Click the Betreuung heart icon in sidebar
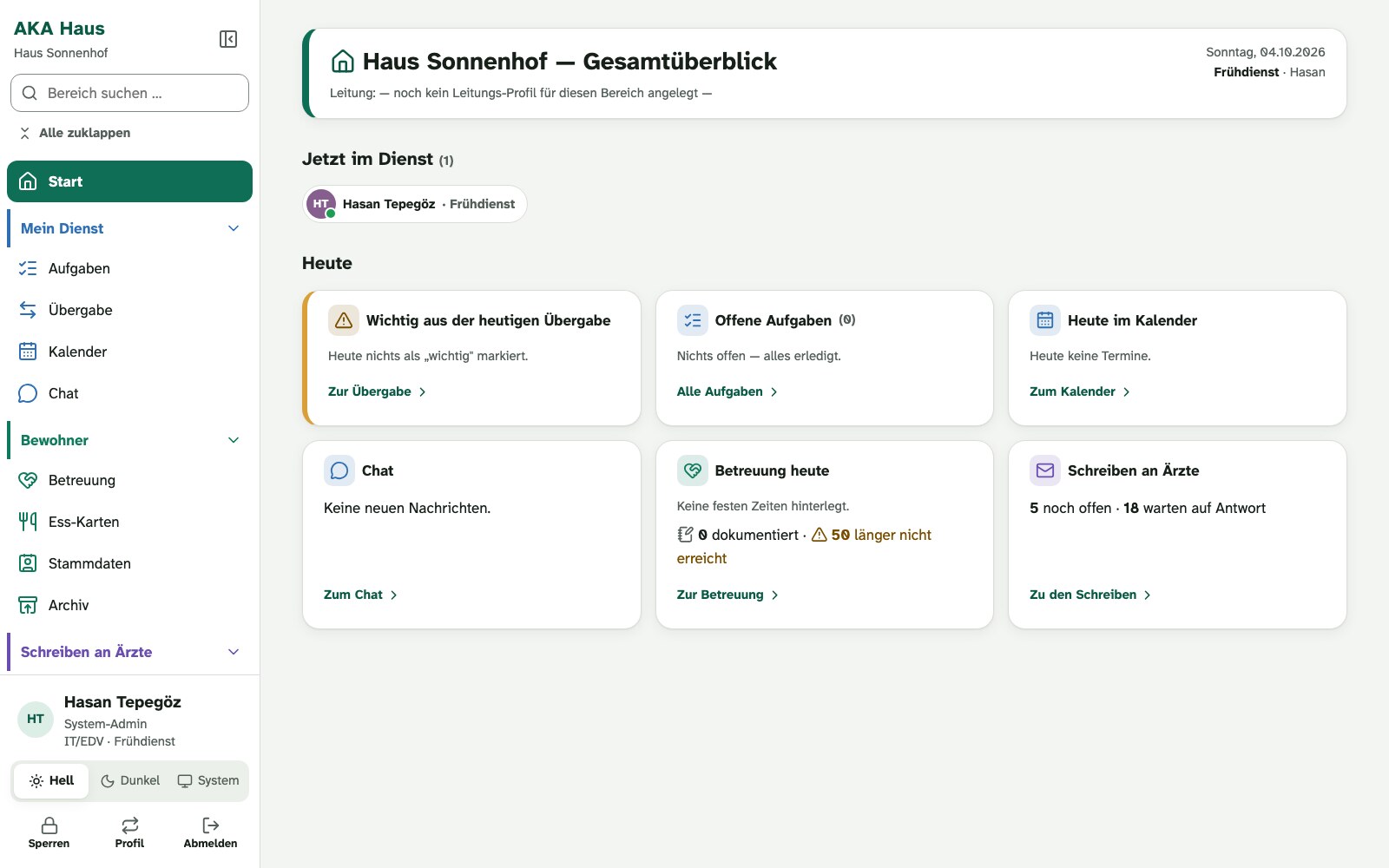Screen dimensions: 1389x868 (28, 480)
